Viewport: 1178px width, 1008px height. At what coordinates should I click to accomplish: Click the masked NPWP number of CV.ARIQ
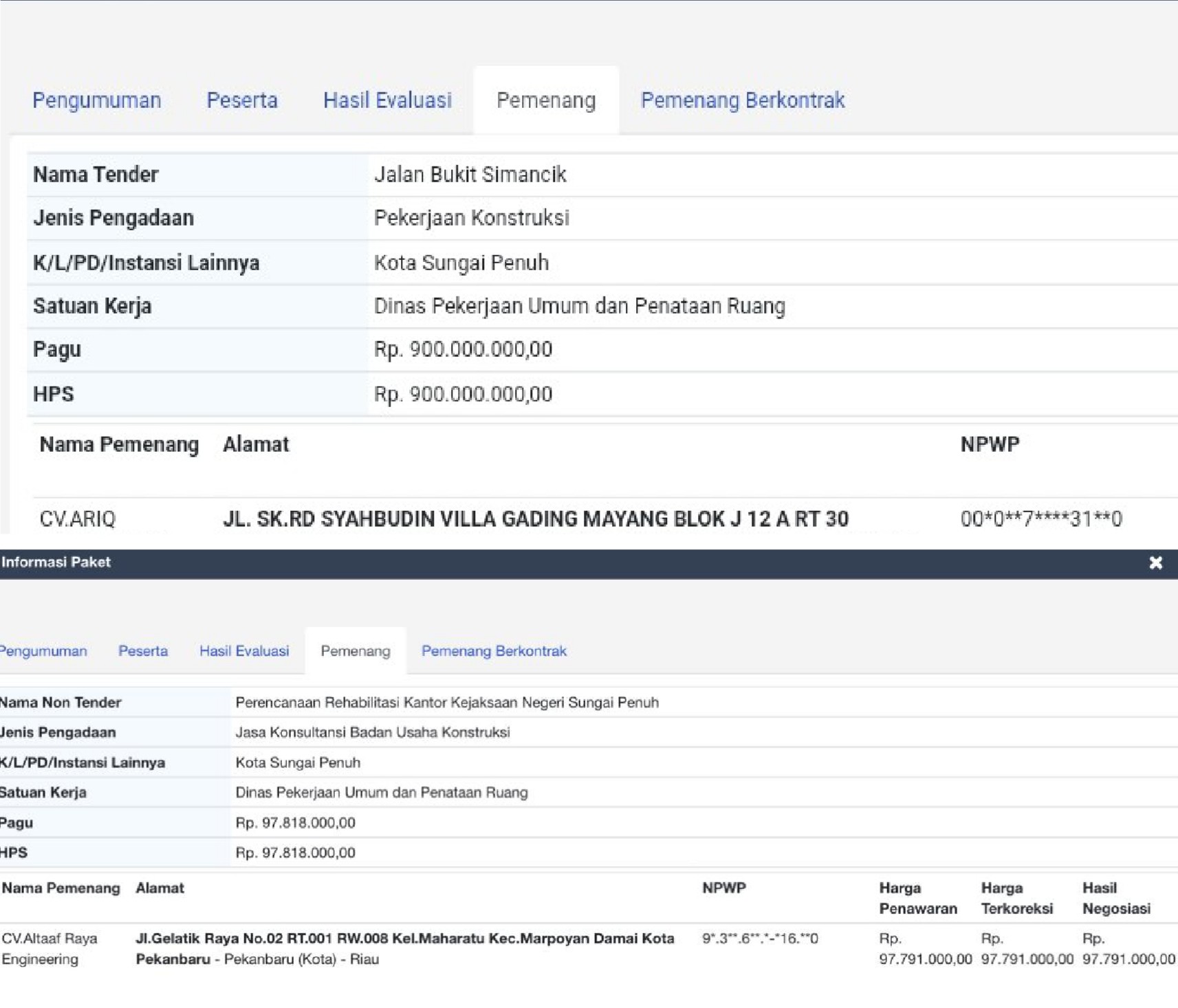pyautogui.click(x=1041, y=518)
